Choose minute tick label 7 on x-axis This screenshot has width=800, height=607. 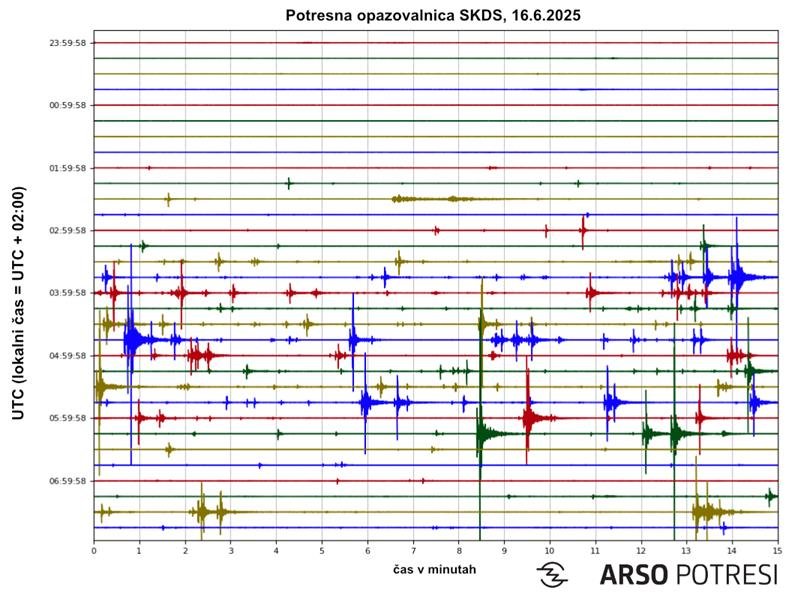coord(413,551)
